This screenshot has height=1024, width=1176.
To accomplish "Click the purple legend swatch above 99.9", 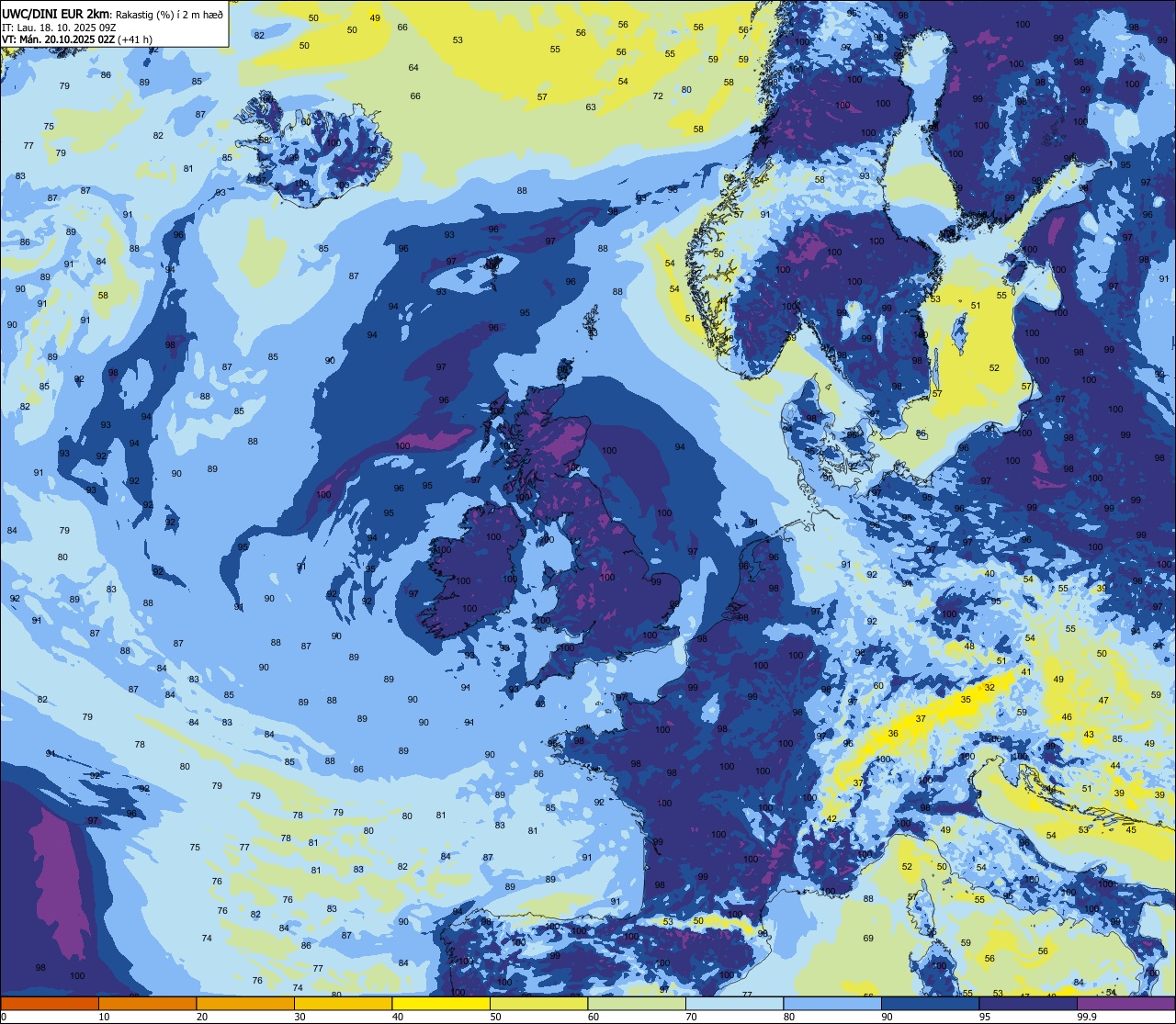I will (x=1125, y=1003).
